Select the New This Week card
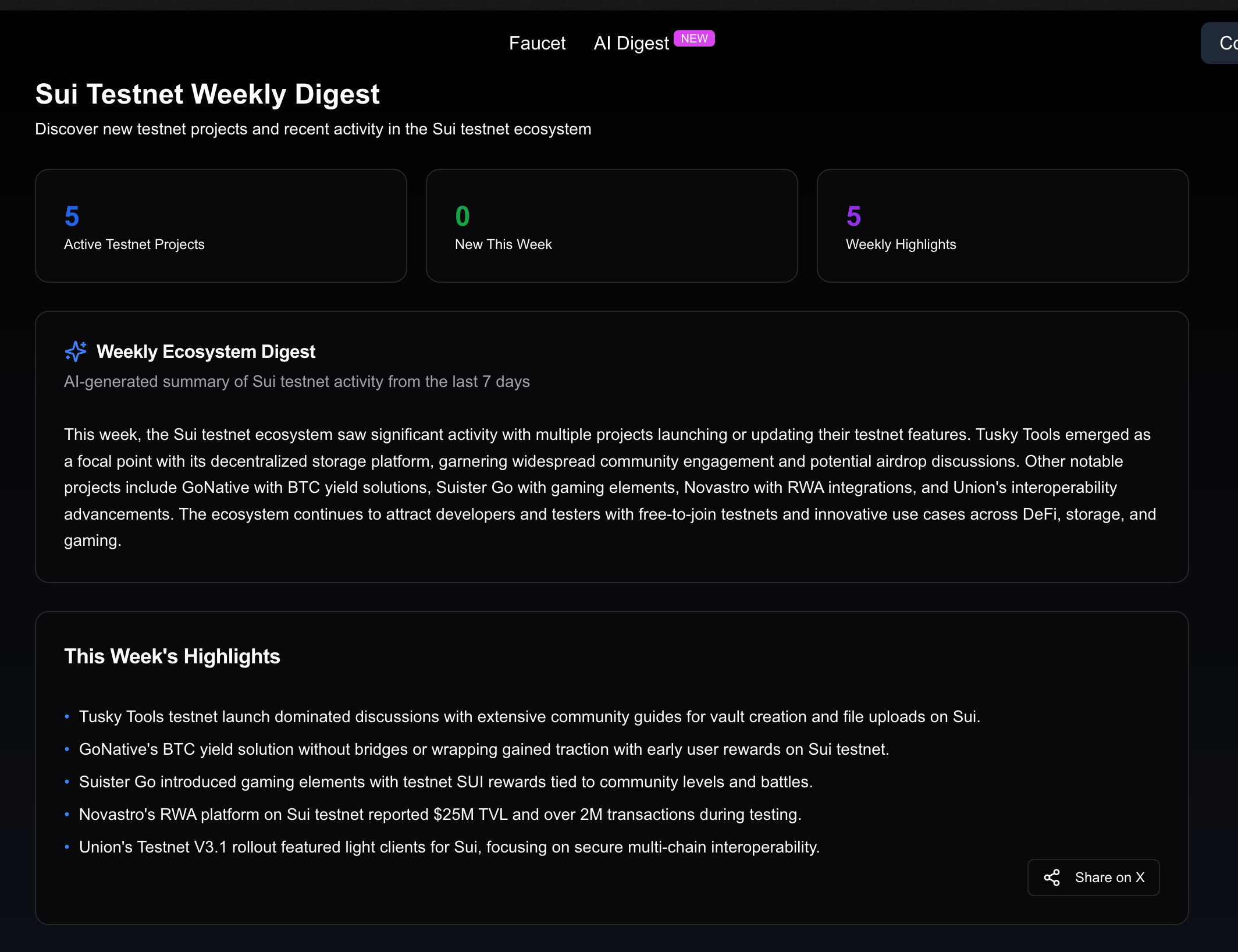Image resolution: width=1238 pixels, height=952 pixels. coord(612,226)
